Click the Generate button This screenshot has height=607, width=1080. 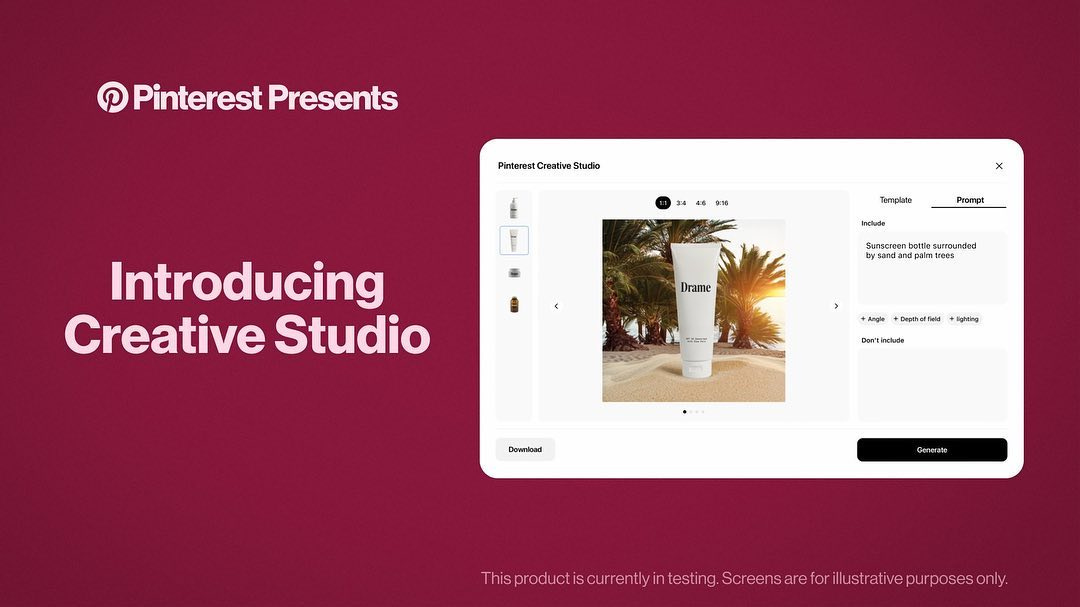click(x=932, y=450)
